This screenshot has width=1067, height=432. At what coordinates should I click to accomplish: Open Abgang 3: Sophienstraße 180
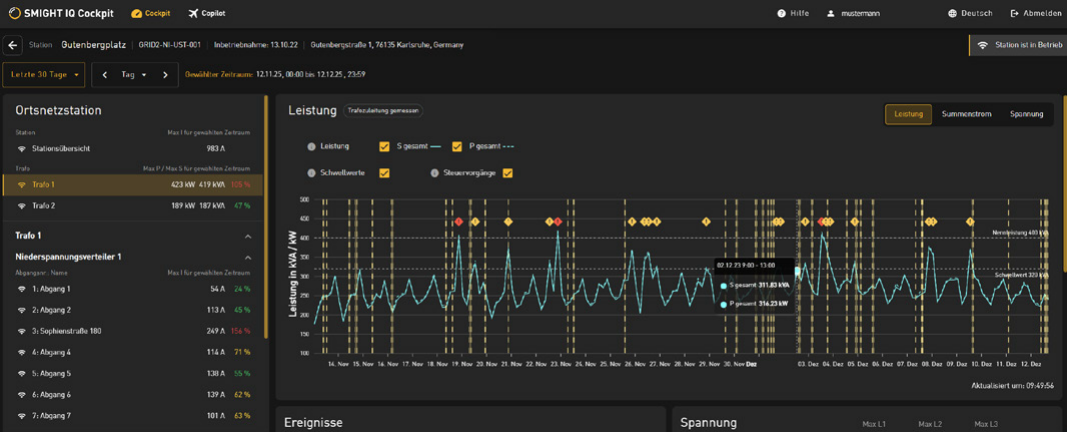coord(66,331)
